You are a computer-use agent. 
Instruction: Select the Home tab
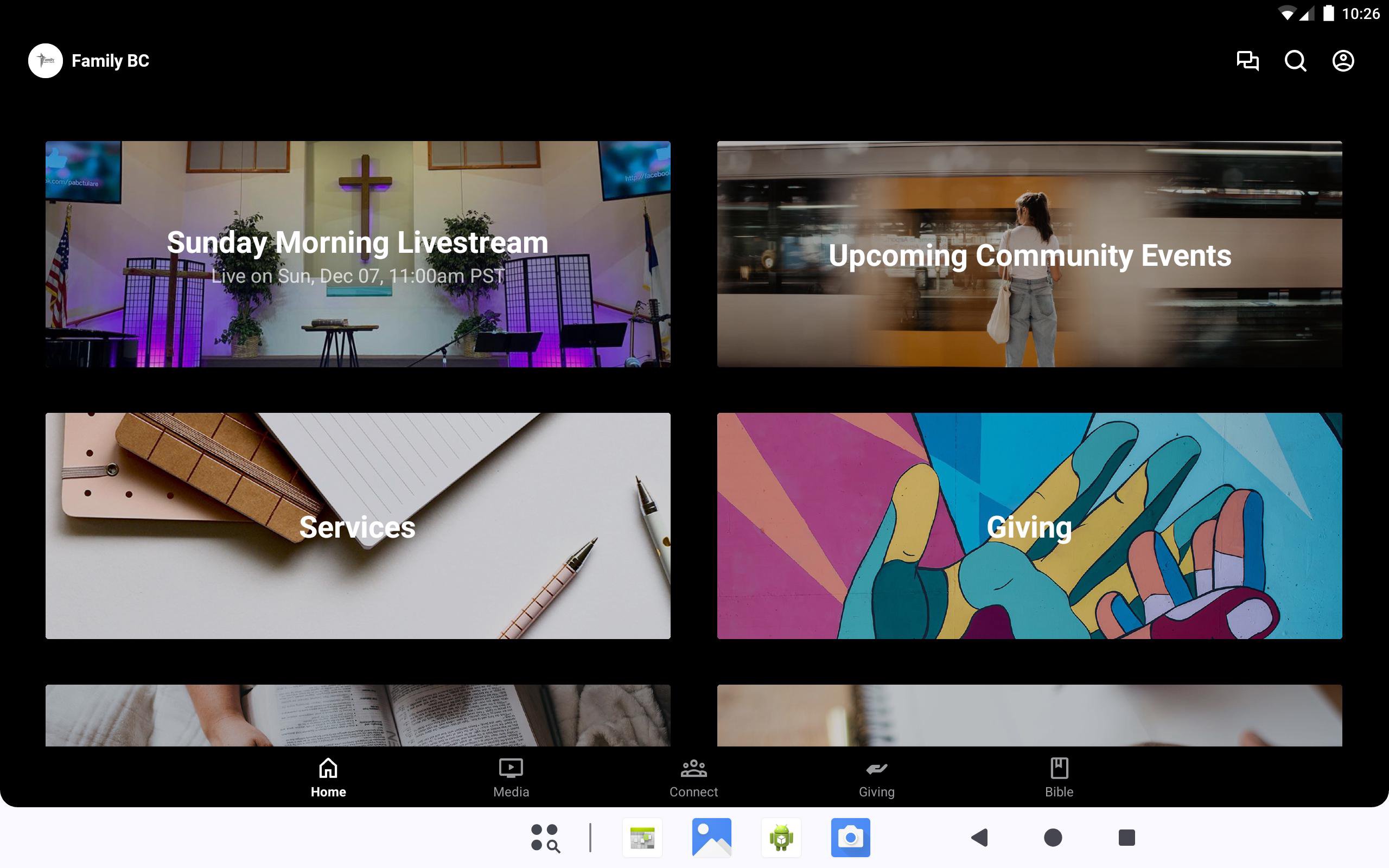(x=328, y=777)
